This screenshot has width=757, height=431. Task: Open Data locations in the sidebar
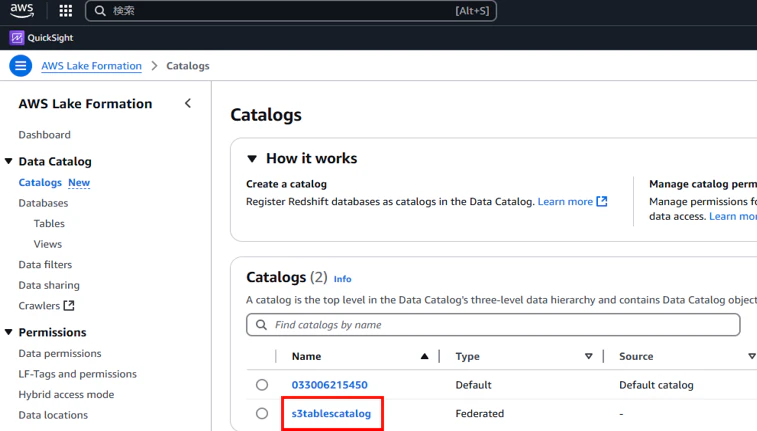[x=53, y=415]
